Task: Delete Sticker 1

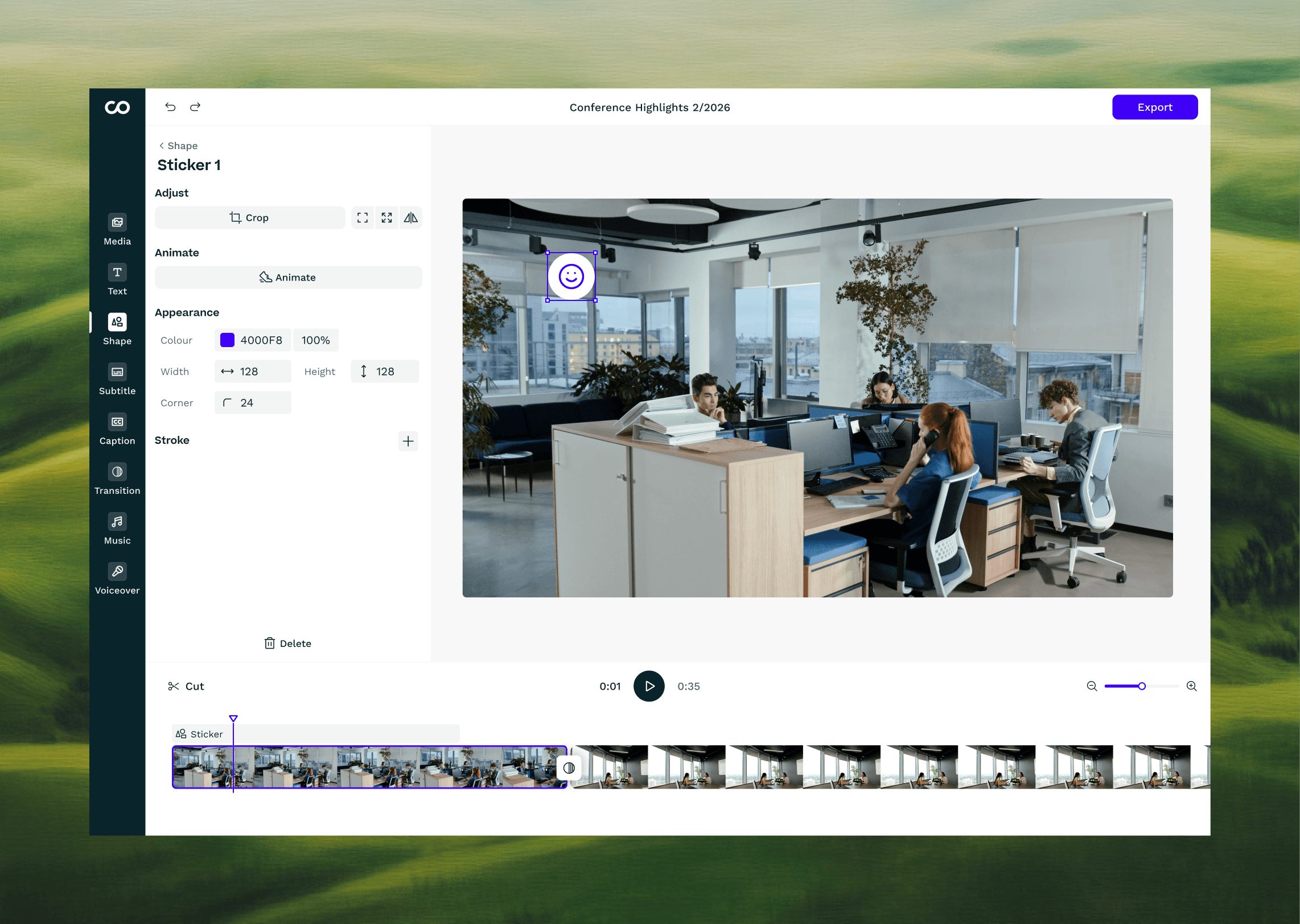Action: click(x=287, y=643)
